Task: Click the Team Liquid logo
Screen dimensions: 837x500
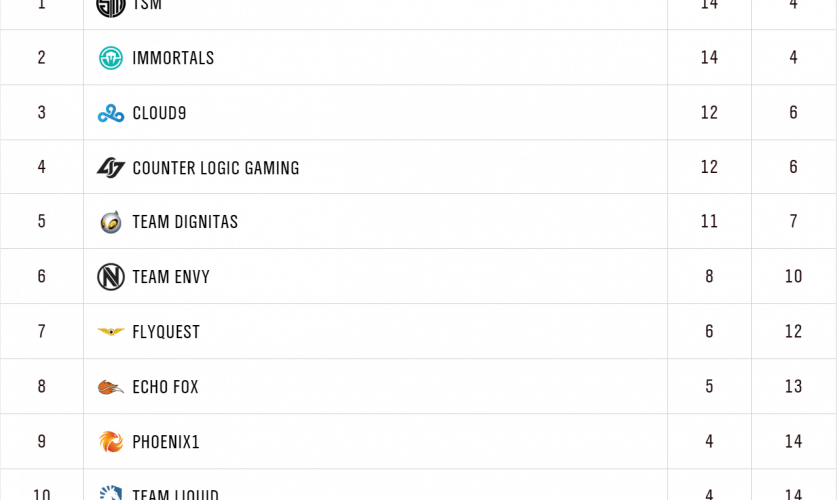Action: (111, 493)
